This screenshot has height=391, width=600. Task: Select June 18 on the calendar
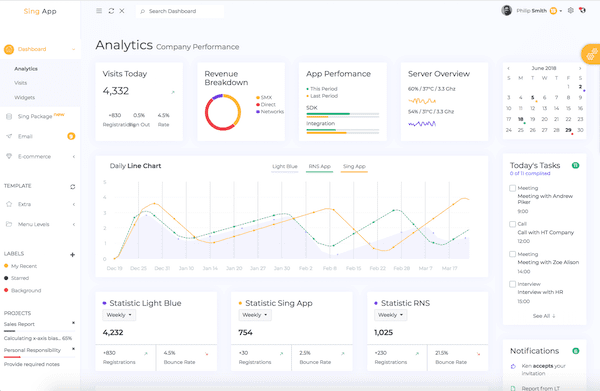[x=520, y=119]
